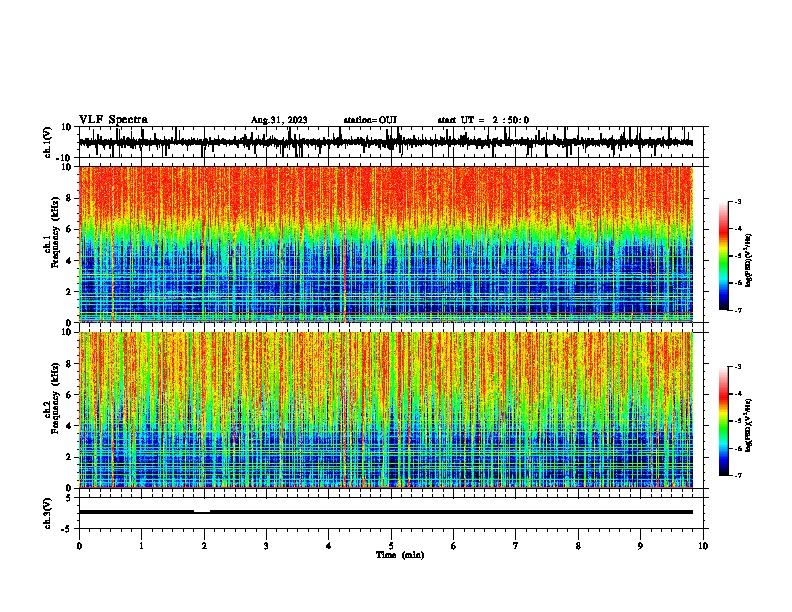Image resolution: width=792 pixels, height=612 pixels.
Task: Click the "VLF Spectra" plot title
Action: (114, 120)
